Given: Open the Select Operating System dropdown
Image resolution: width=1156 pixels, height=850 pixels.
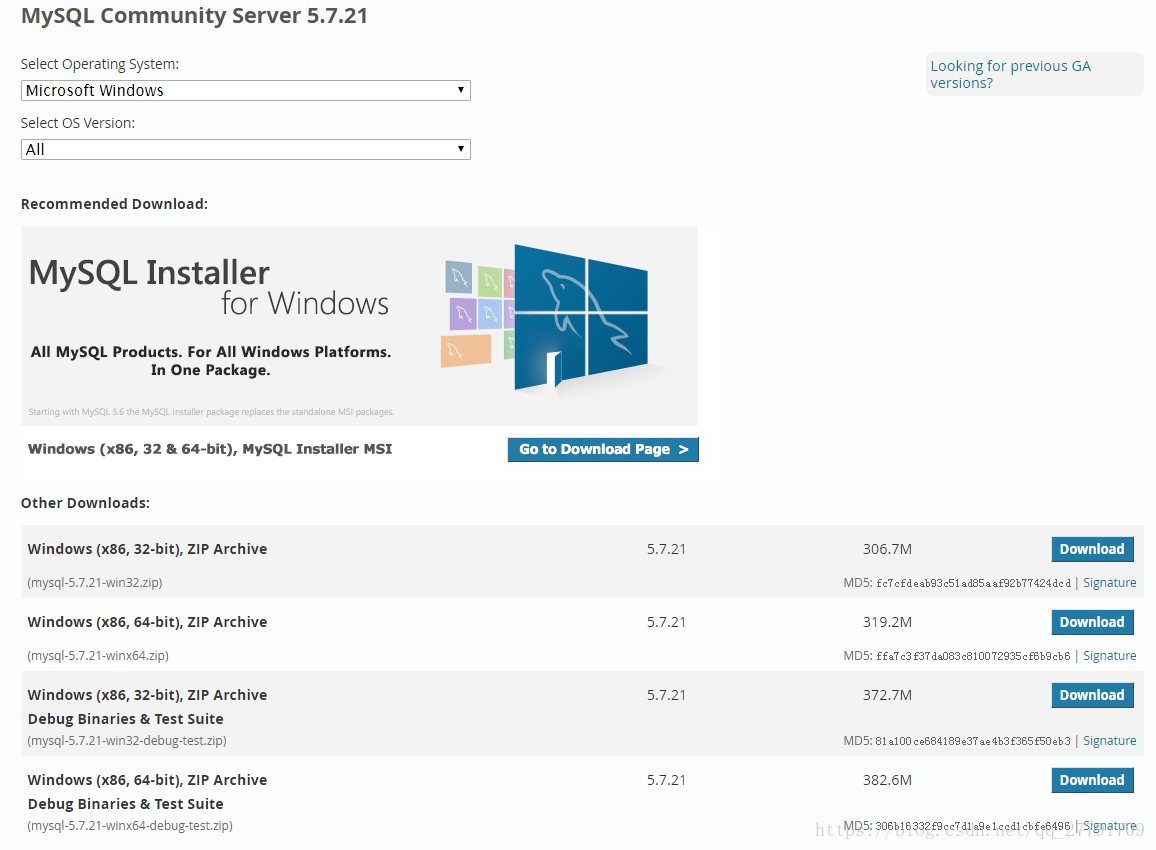Looking at the screenshot, I should [246, 91].
